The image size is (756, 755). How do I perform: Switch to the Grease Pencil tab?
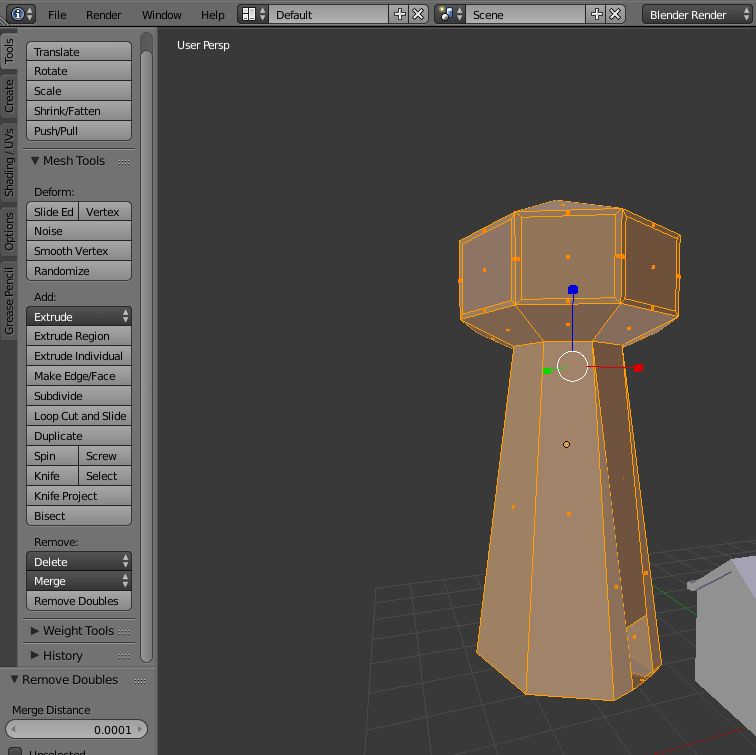point(9,301)
